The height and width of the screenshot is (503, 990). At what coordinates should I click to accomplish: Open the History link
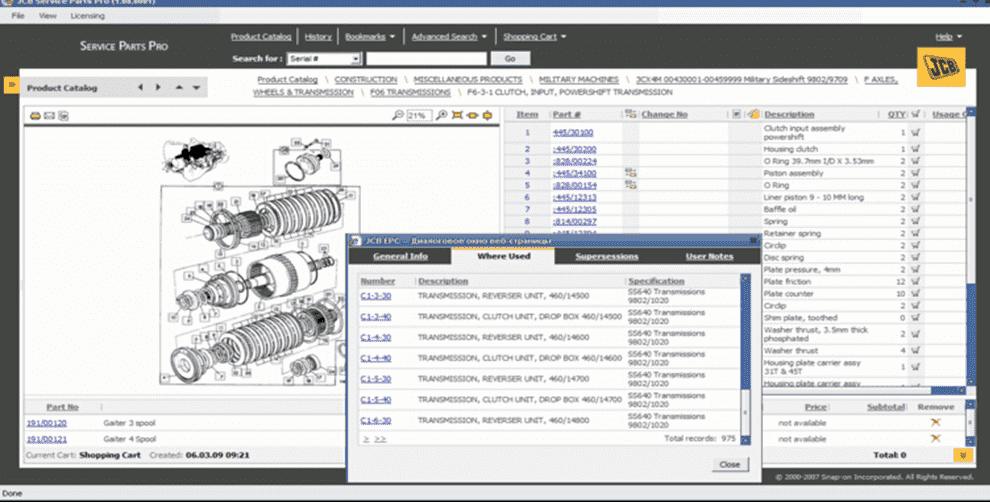pyautogui.click(x=318, y=37)
